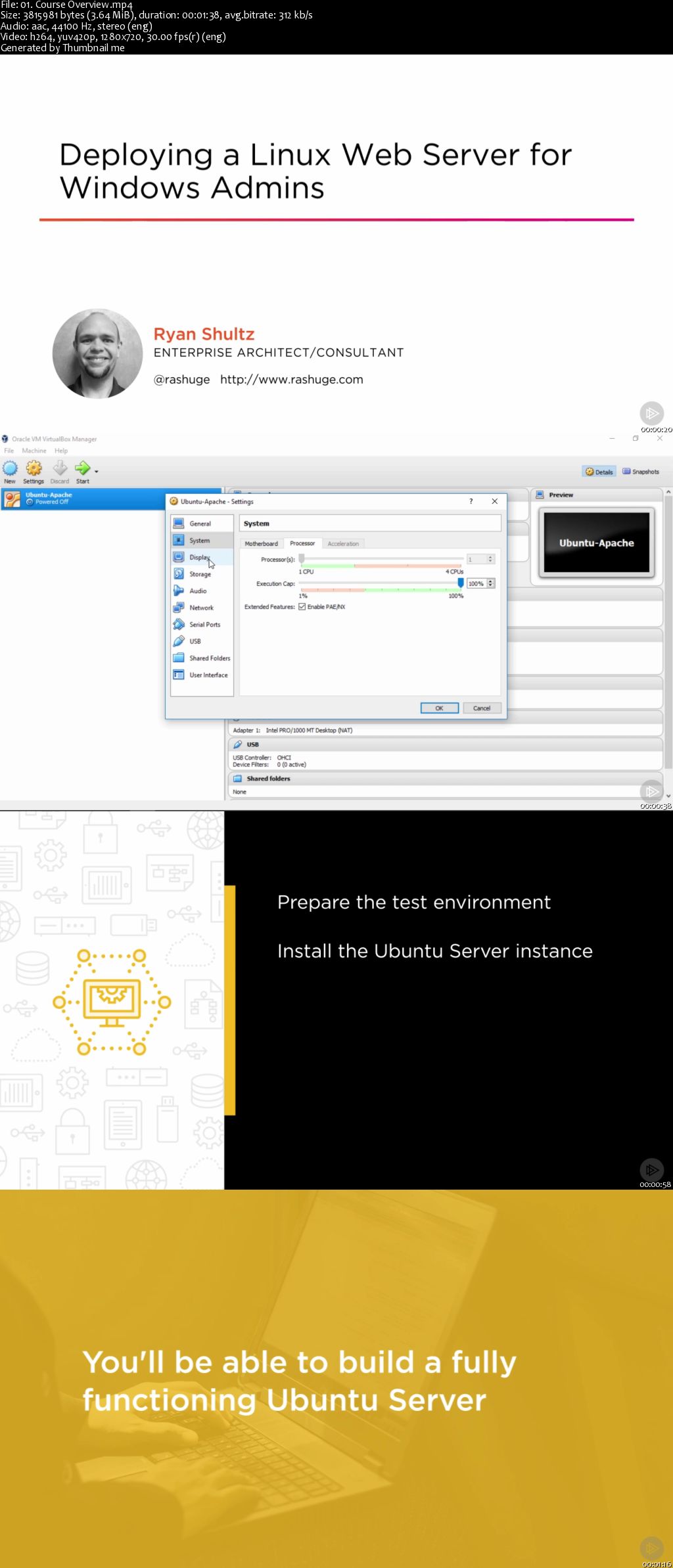Click the Processor(s) slider handle
The height and width of the screenshot is (1568, 673).
point(302,558)
